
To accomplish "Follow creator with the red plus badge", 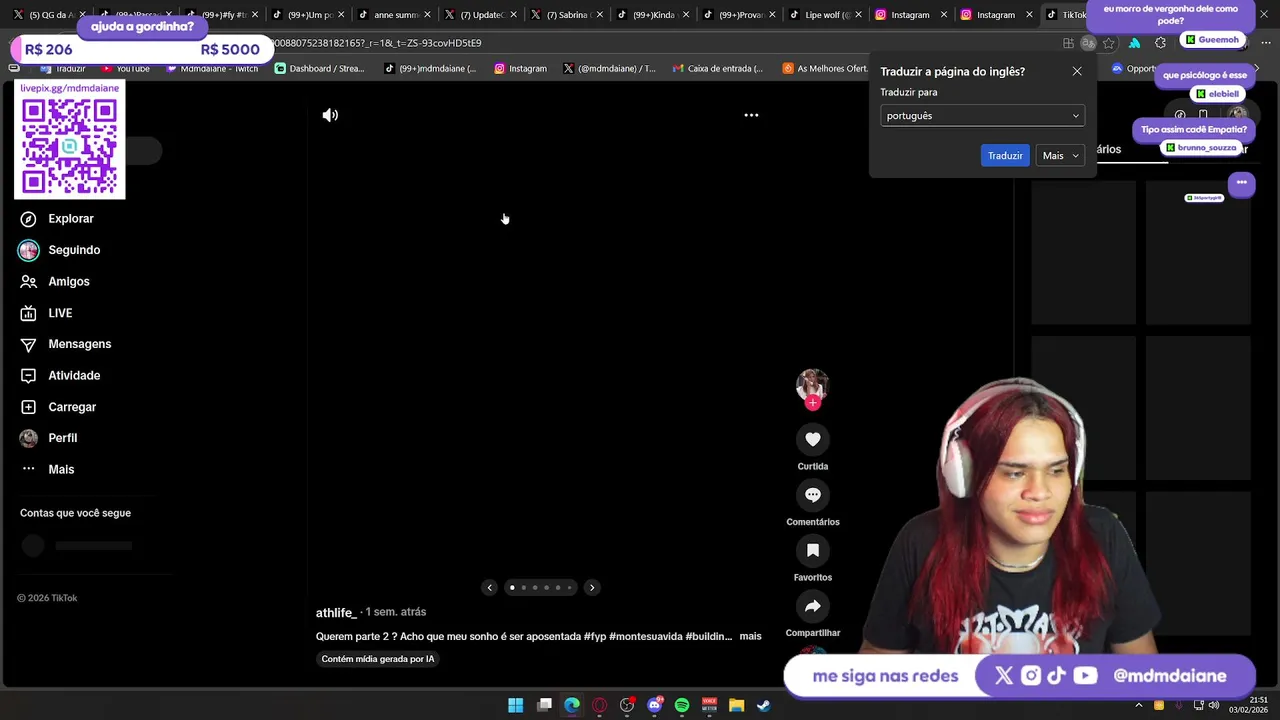I will pos(813,403).
